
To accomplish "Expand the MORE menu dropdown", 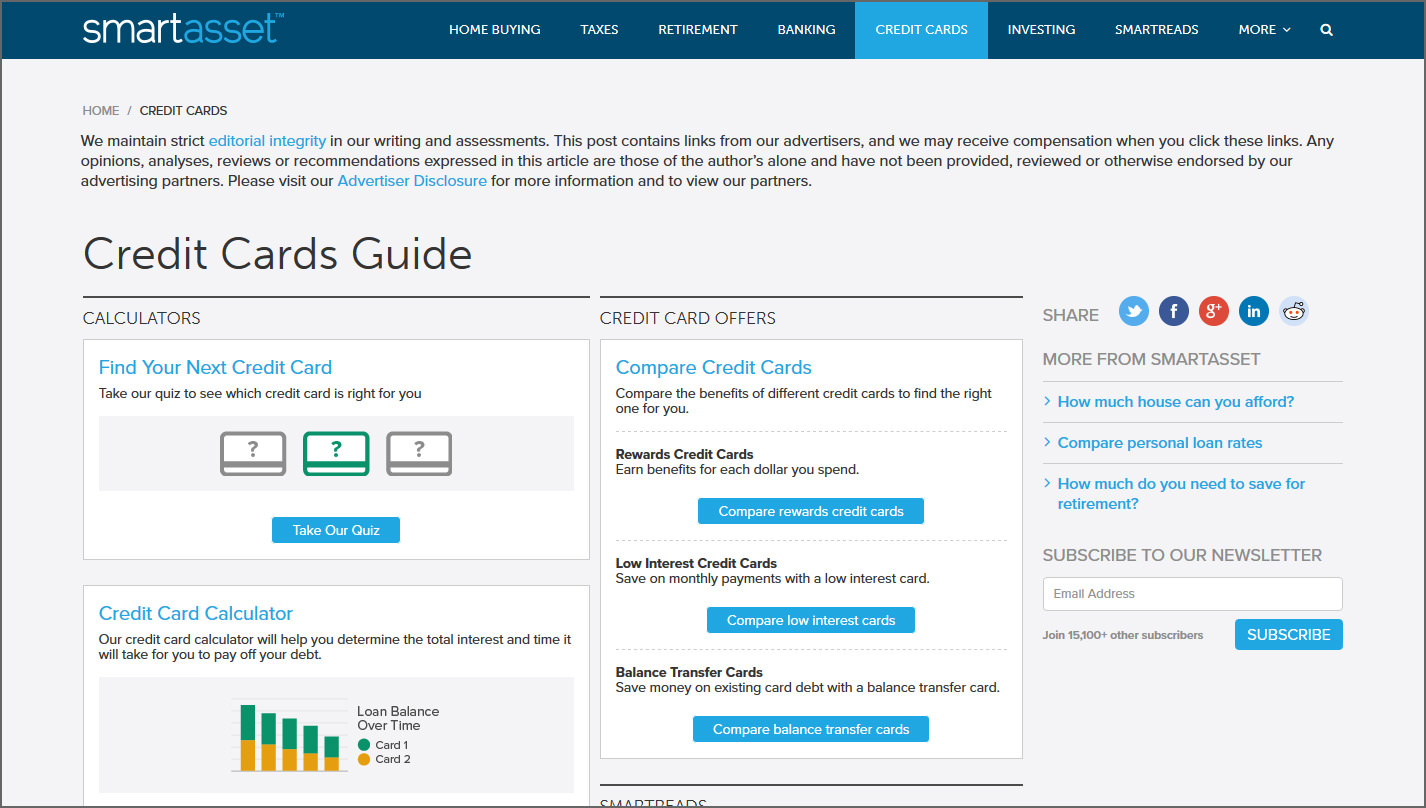I will (1264, 30).
